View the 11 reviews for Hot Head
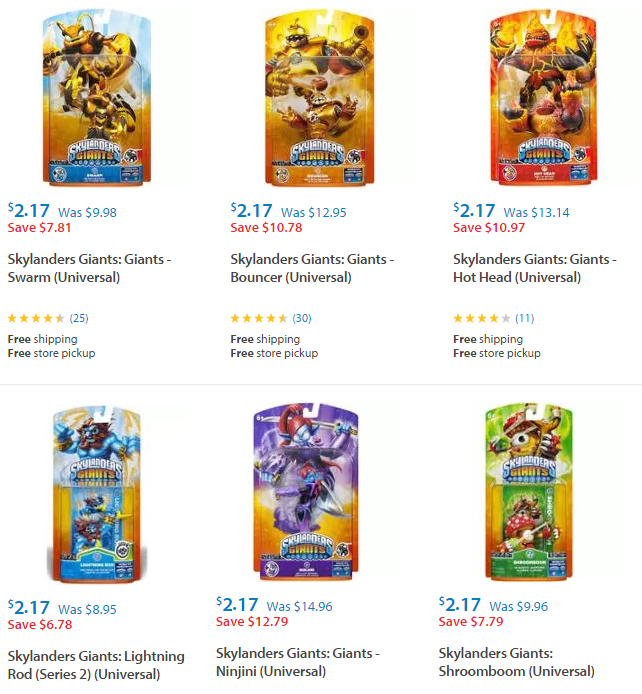Viewport: 642px width, 694px height. tap(524, 319)
